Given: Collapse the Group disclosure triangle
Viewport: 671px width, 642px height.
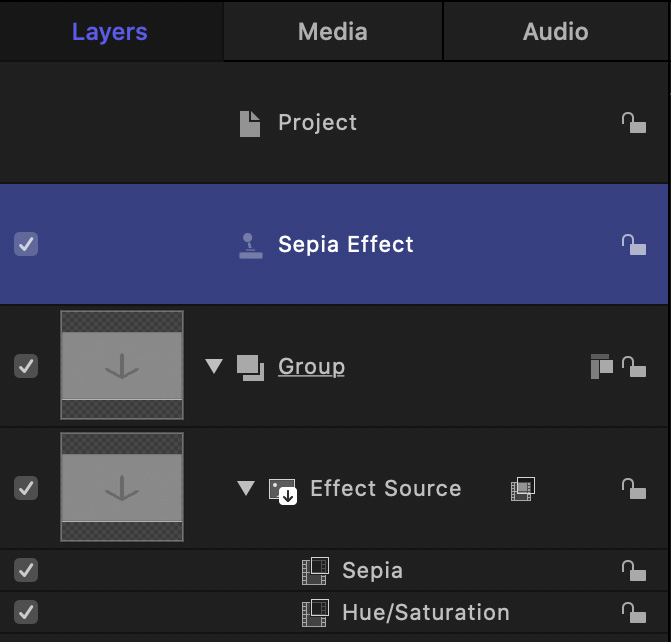Looking at the screenshot, I should point(213,367).
